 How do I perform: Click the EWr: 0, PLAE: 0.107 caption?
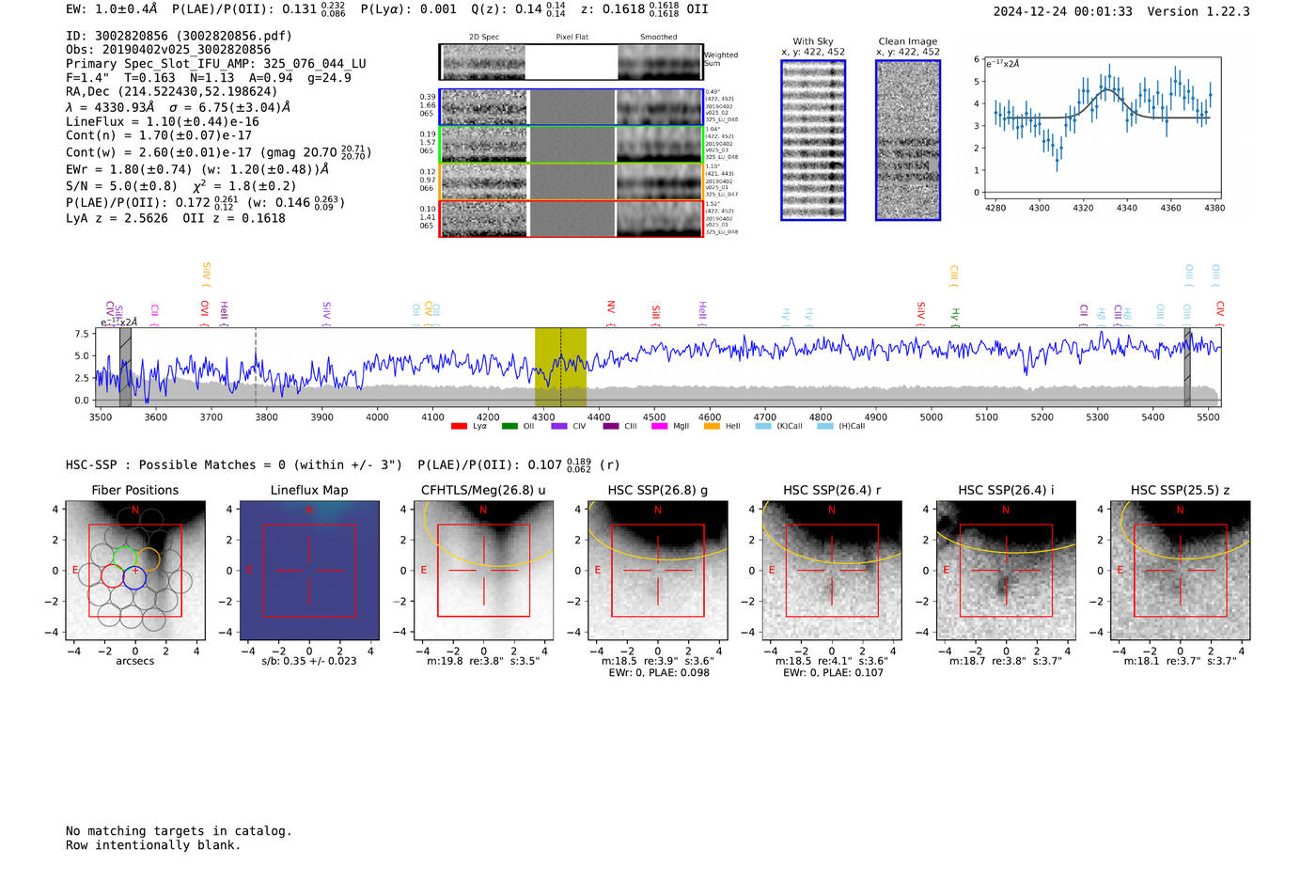[833, 673]
